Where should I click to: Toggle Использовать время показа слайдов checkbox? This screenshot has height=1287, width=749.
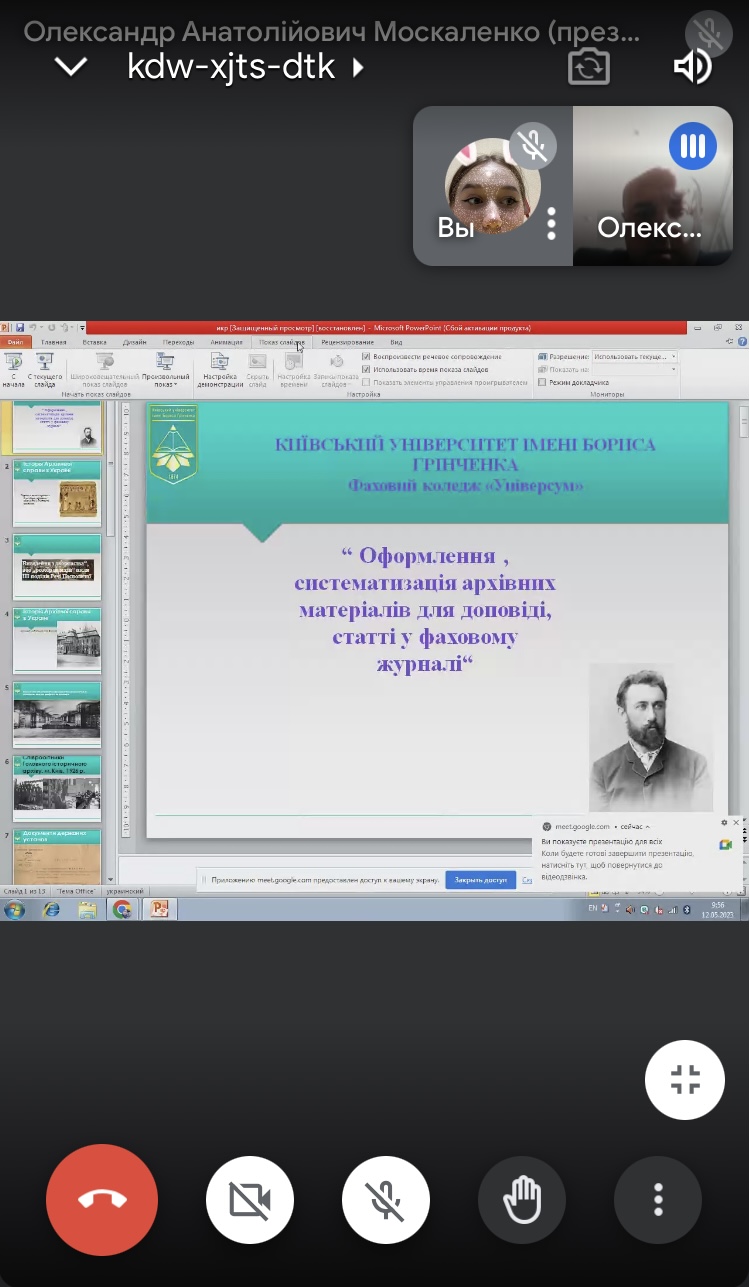(366, 369)
